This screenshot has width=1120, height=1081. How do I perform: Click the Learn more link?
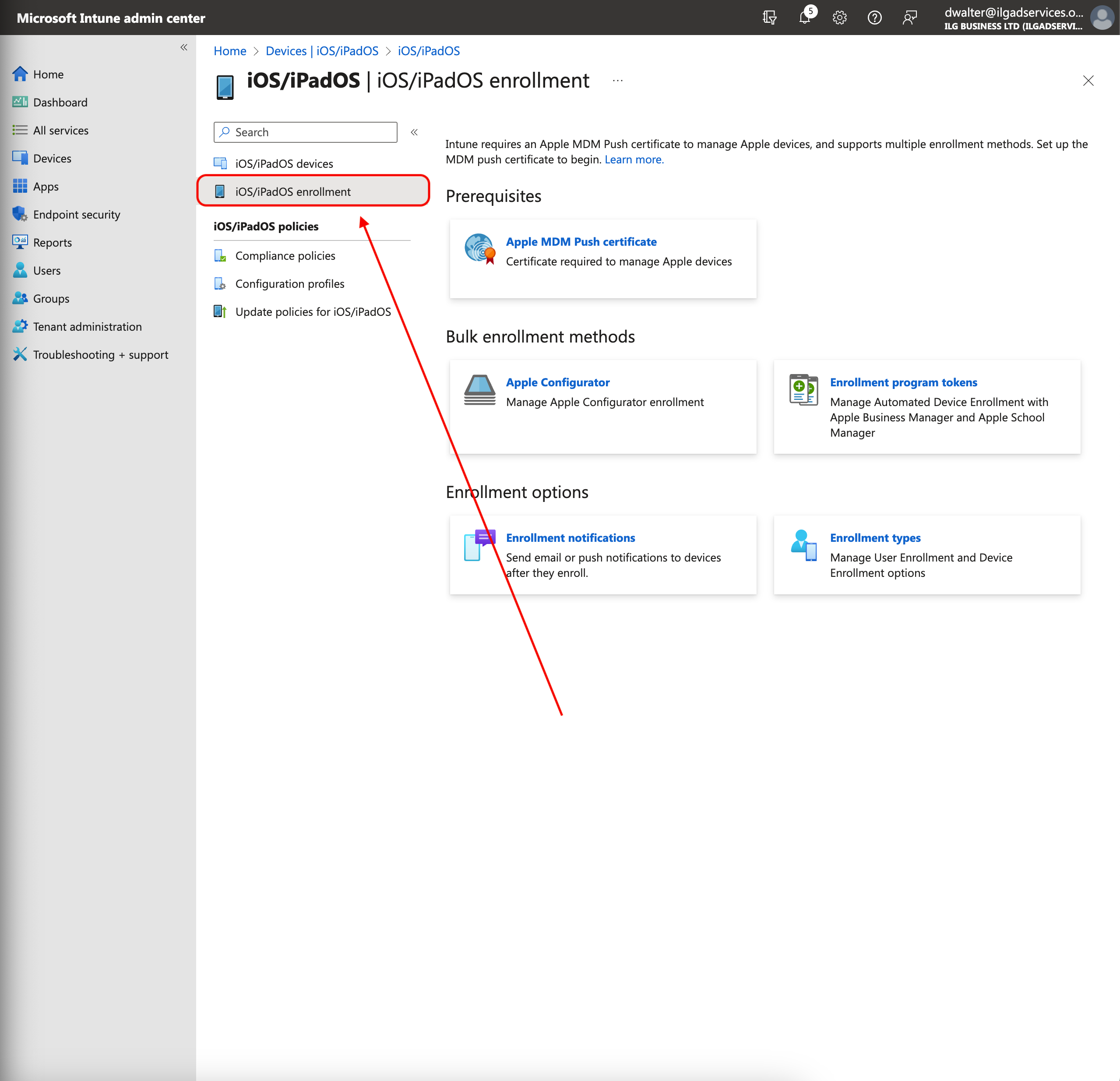pos(634,159)
